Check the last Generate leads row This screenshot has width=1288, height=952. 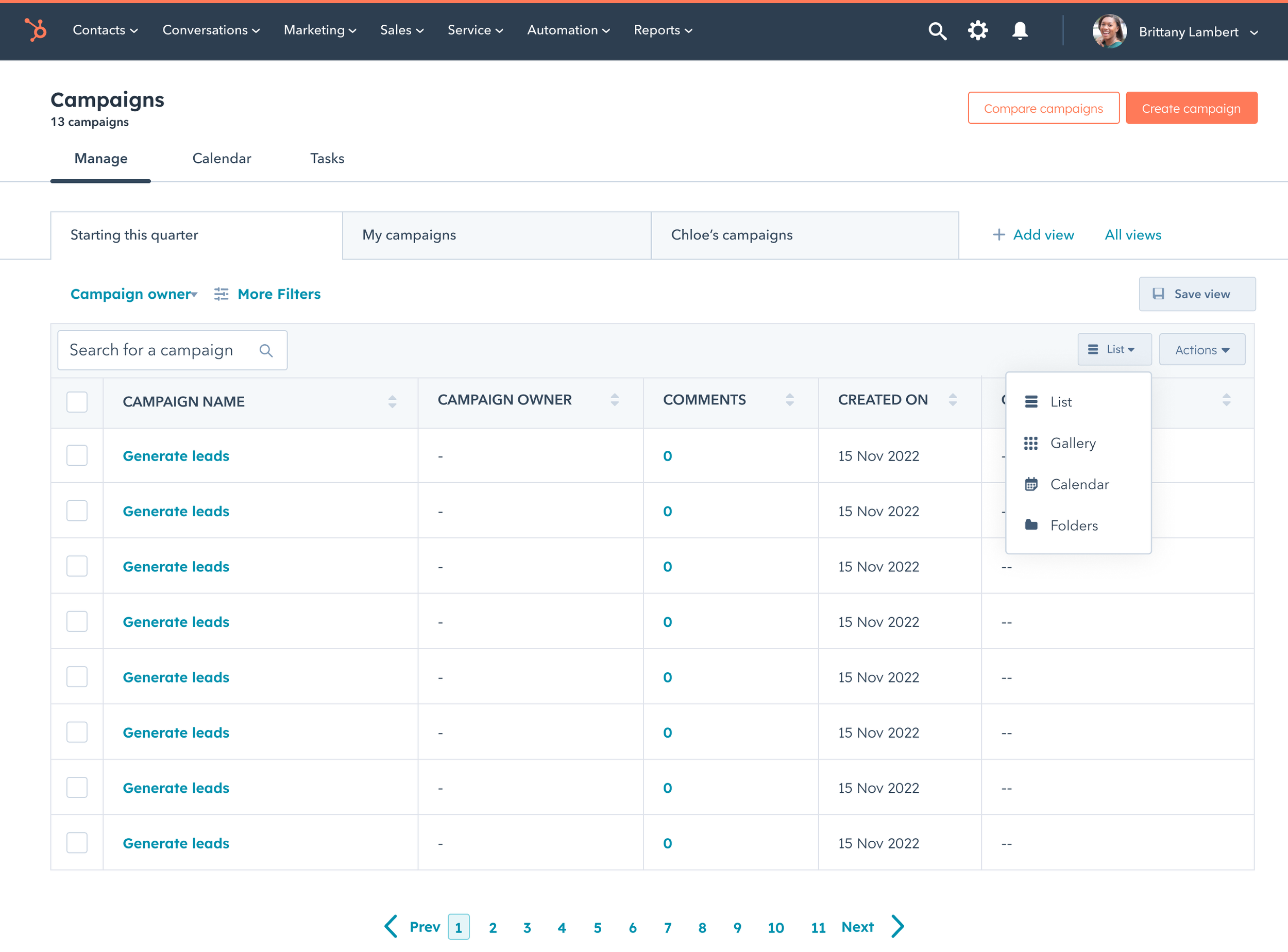pyautogui.click(x=77, y=843)
